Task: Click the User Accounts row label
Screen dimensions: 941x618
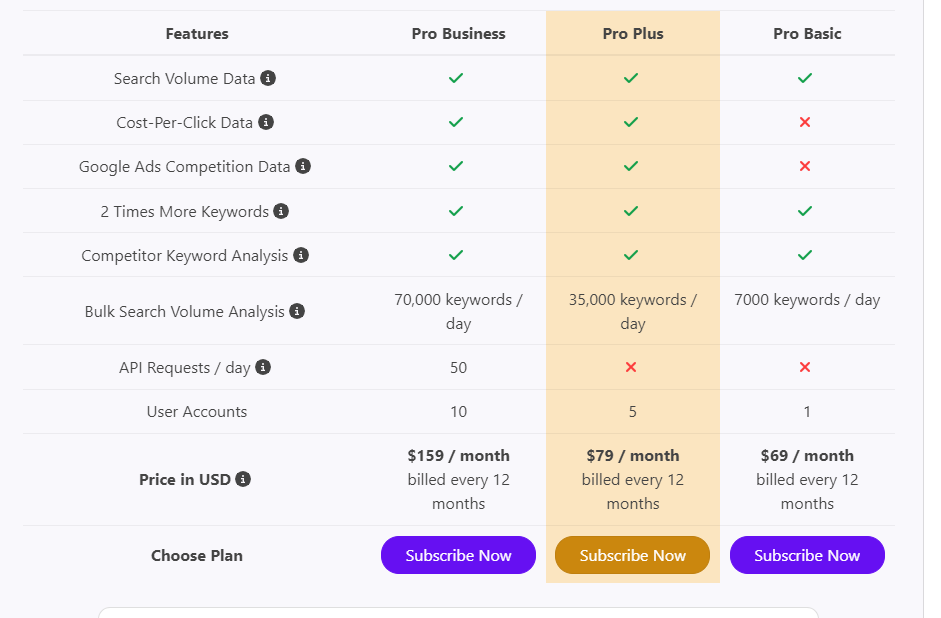Action: [x=197, y=412]
